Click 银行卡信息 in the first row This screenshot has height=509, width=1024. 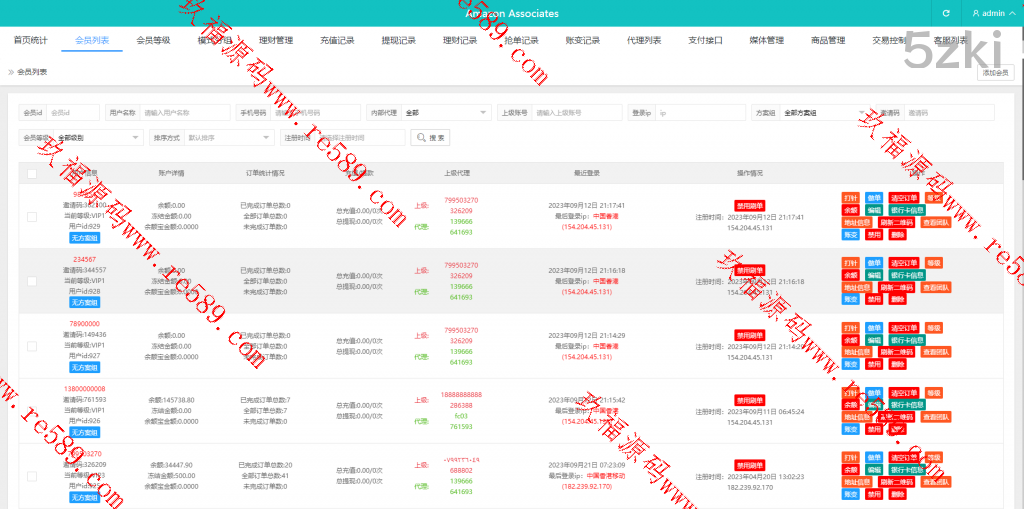pos(907,210)
